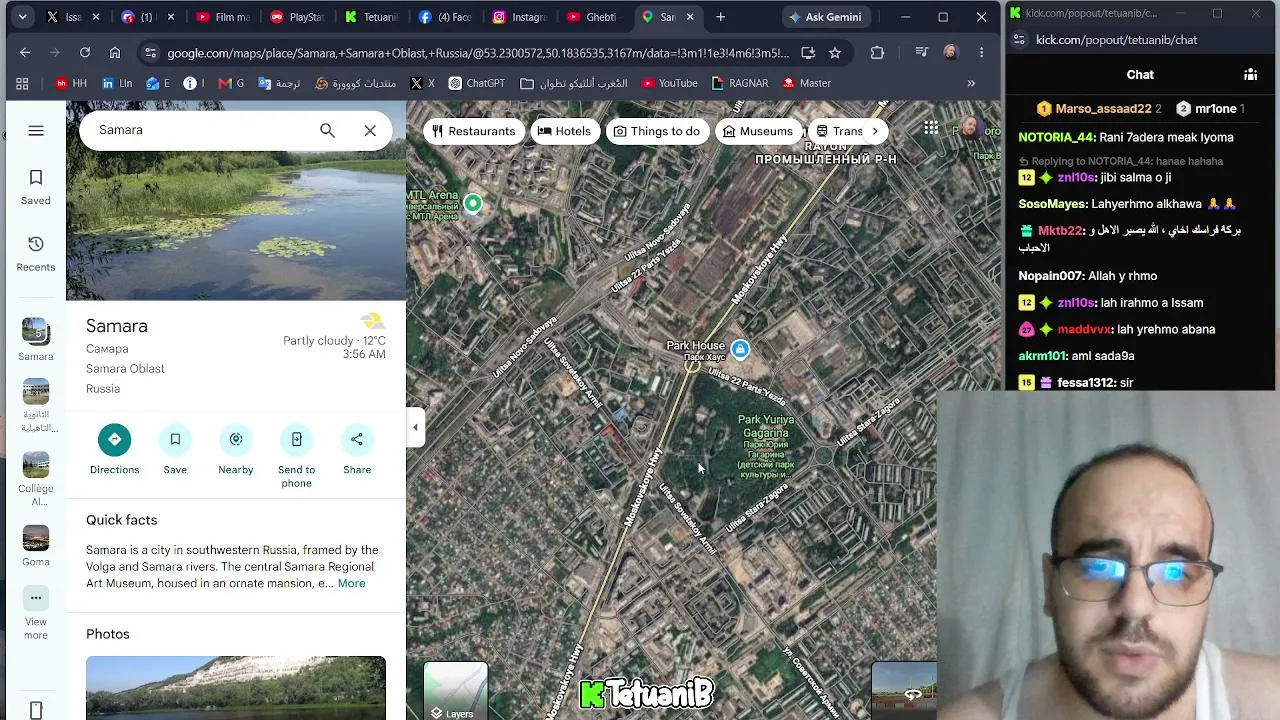This screenshot has height=720, width=1280.
Task: Select the MTL Arena map pin
Action: pos(473,204)
